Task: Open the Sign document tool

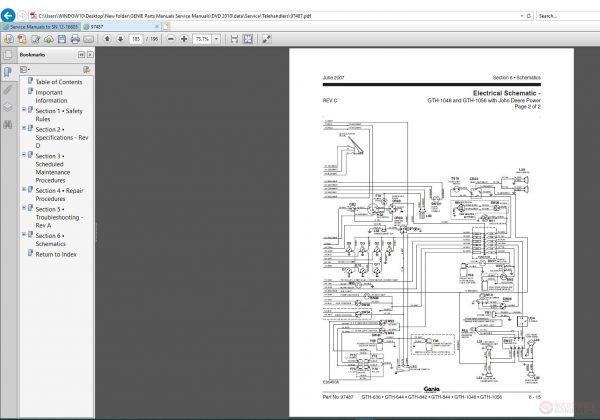Action: [35, 39]
